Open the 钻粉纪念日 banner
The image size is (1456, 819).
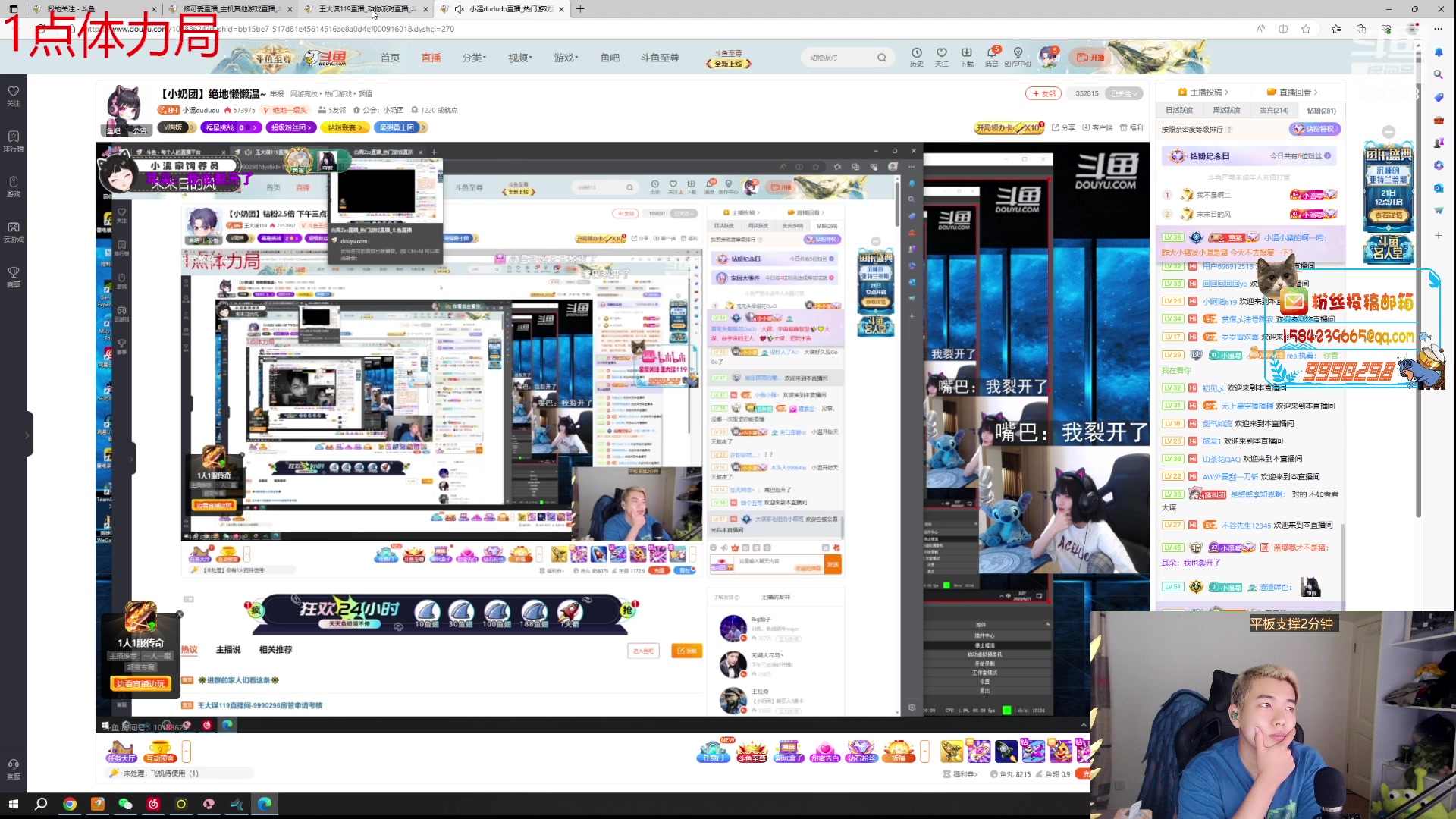pyautogui.click(x=1247, y=156)
